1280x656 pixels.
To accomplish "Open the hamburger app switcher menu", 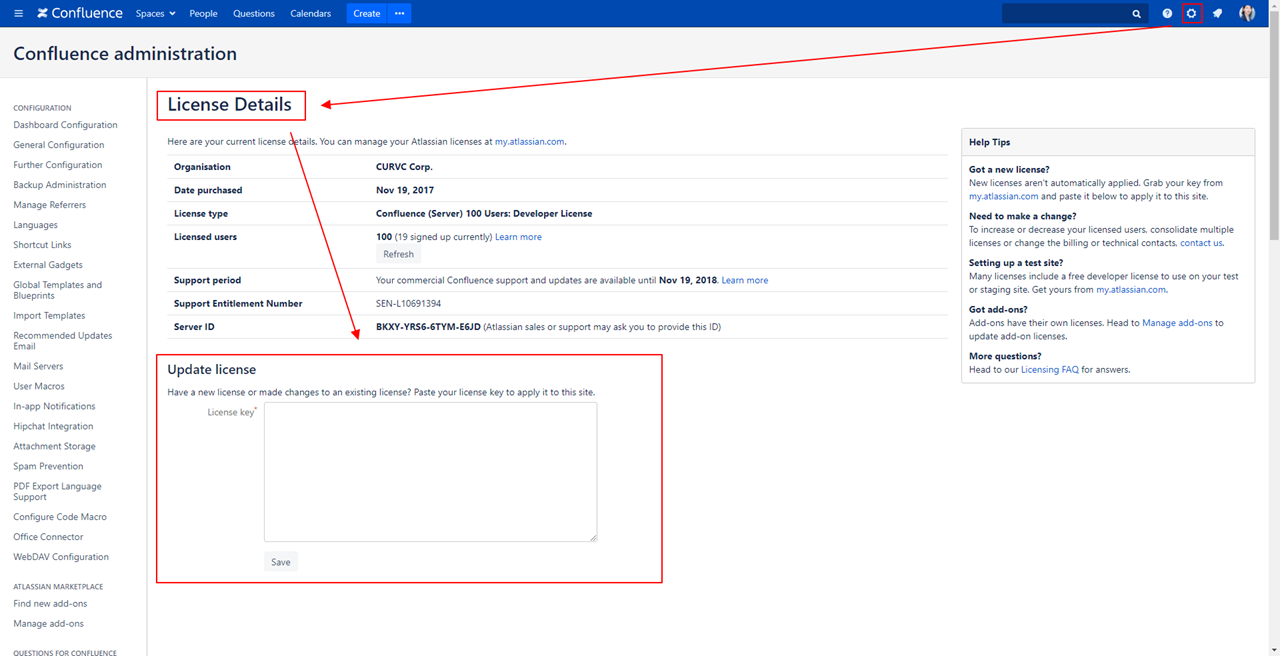I will [x=18, y=14].
